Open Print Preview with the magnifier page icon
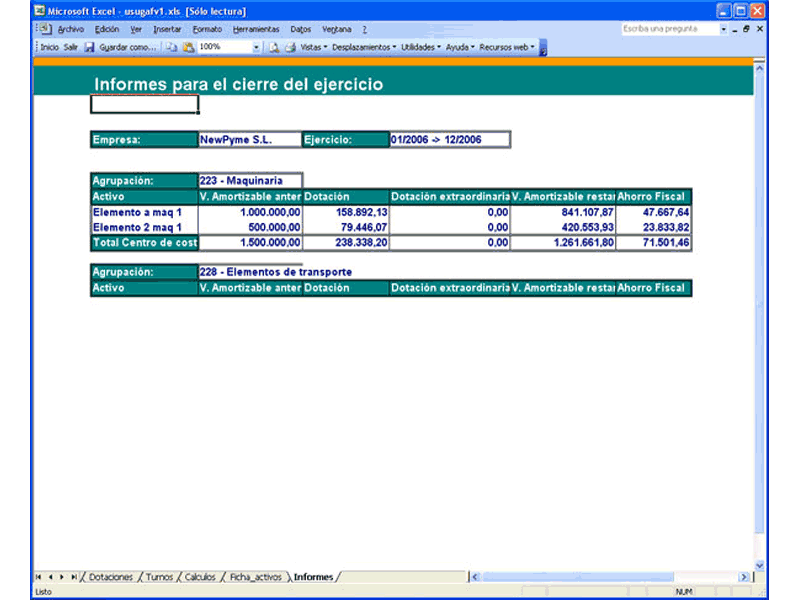This screenshot has width=800, height=600. [274, 47]
